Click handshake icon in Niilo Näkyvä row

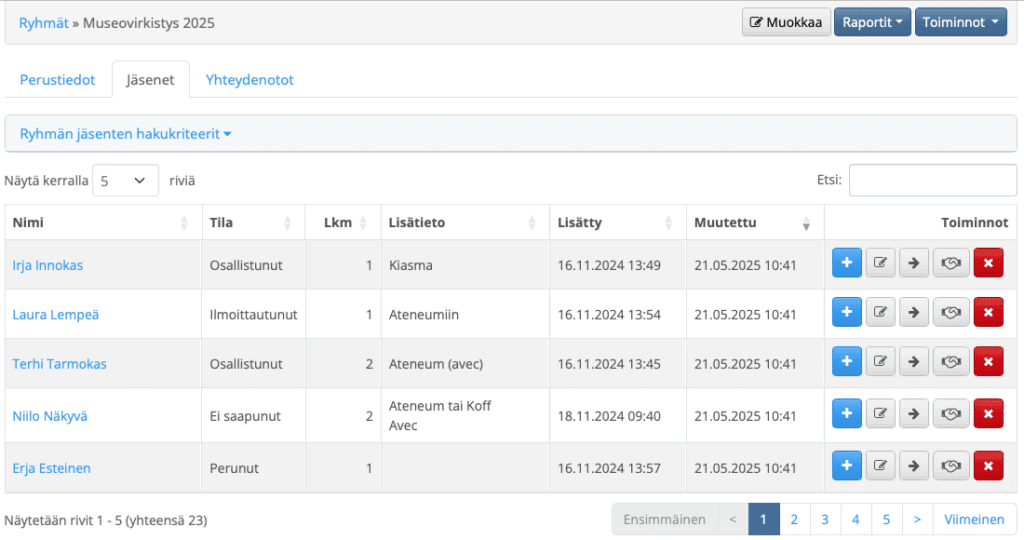[x=951, y=414]
